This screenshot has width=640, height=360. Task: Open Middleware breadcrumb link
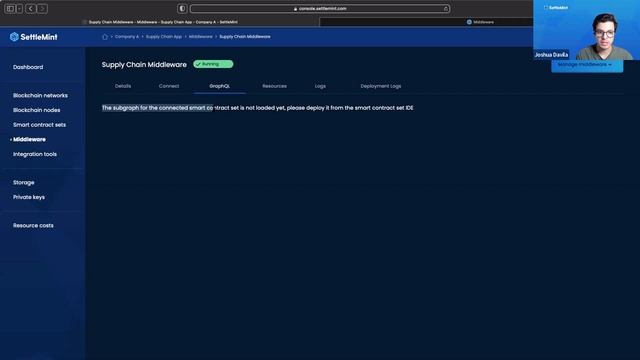(200, 37)
